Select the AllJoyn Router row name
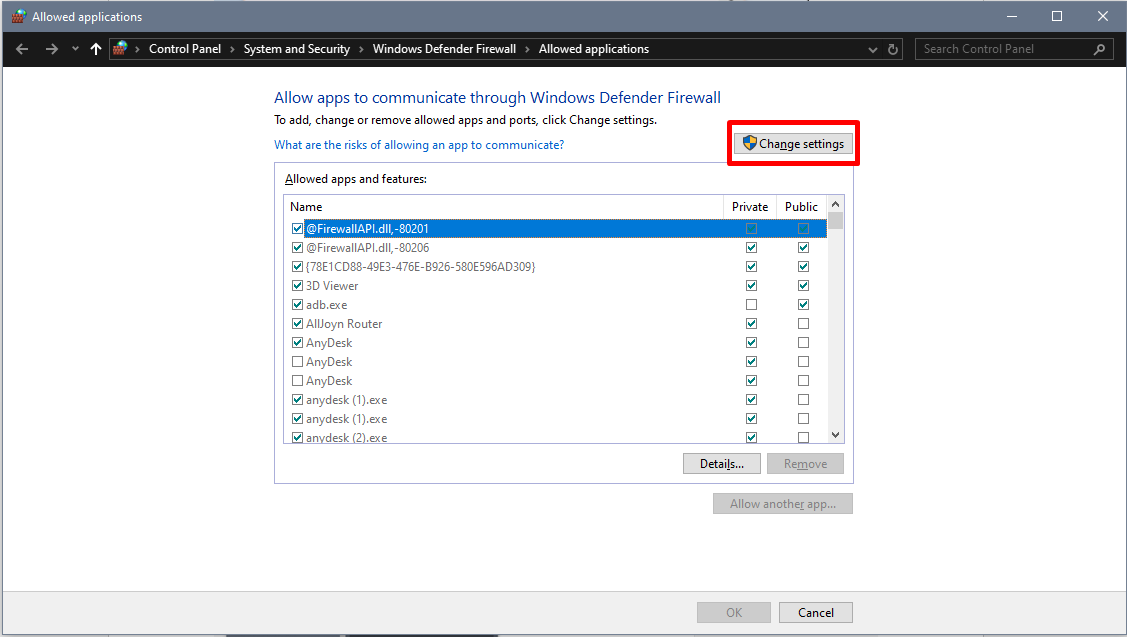 tap(344, 324)
